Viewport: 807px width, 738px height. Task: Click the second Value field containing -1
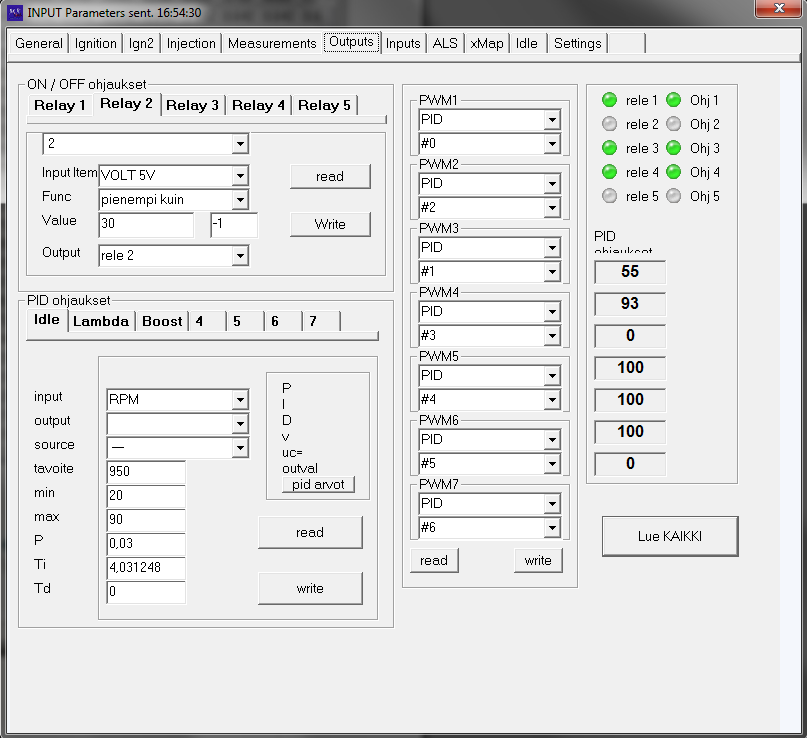[x=234, y=224]
